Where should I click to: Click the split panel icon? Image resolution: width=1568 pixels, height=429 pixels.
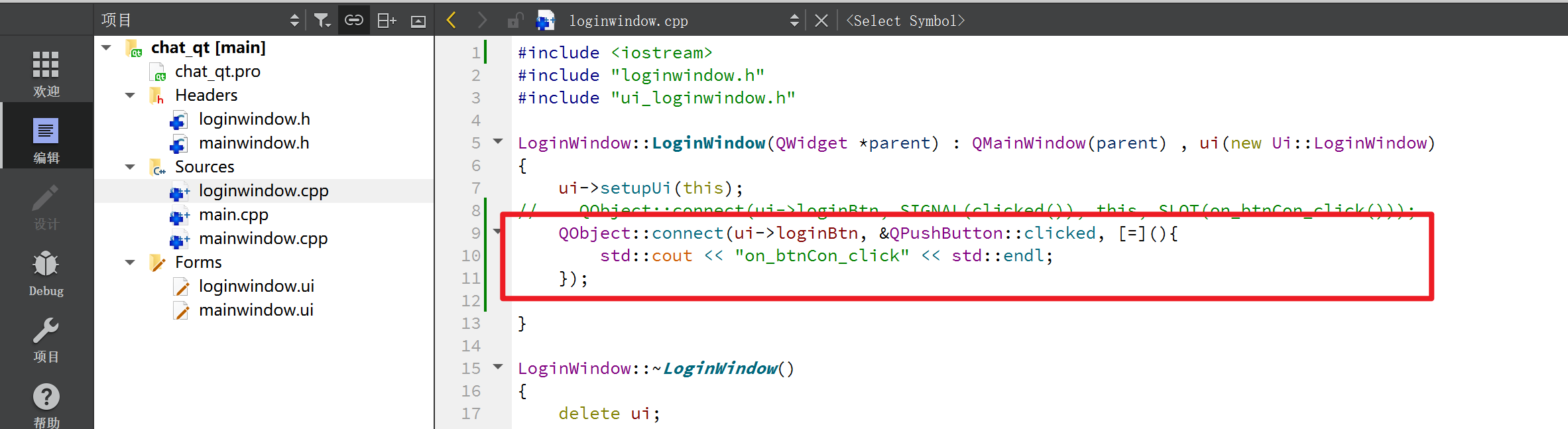387,21
